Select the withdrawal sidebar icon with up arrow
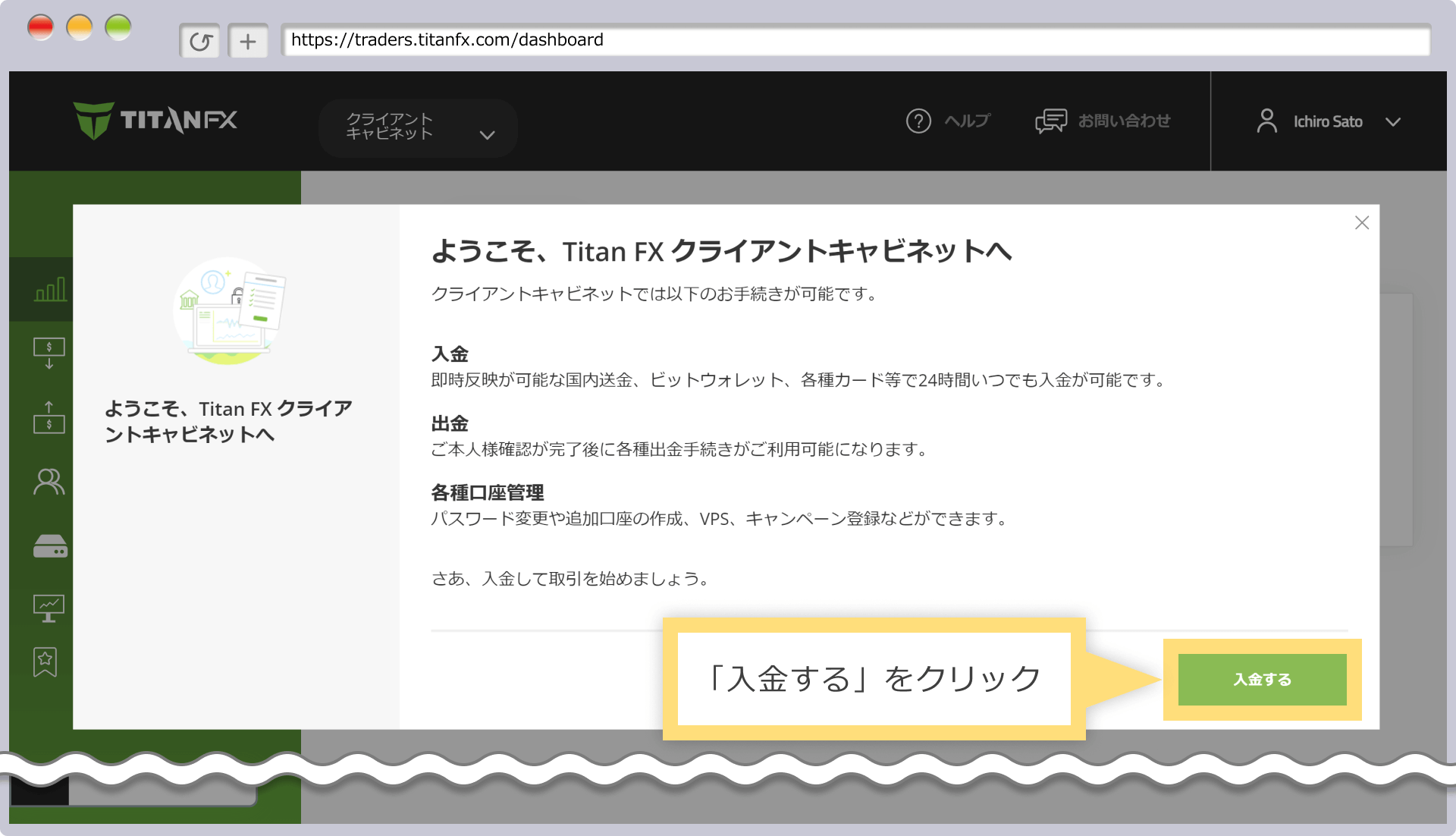Viewport: 1456px width, 836px height. [x=49, y=417]
